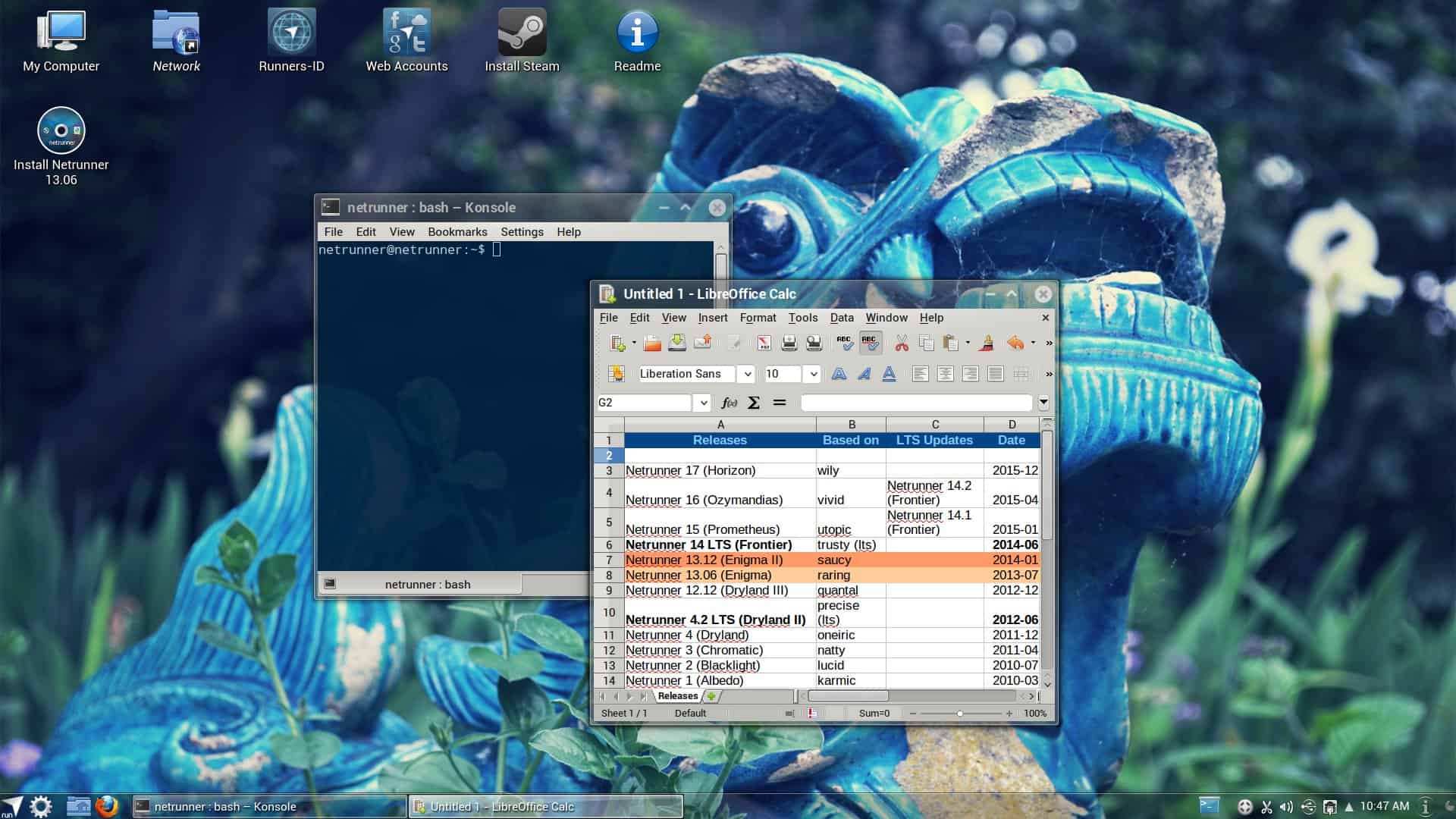
Task: Save the document with the green-arrow icon
Action: (677, 344)
